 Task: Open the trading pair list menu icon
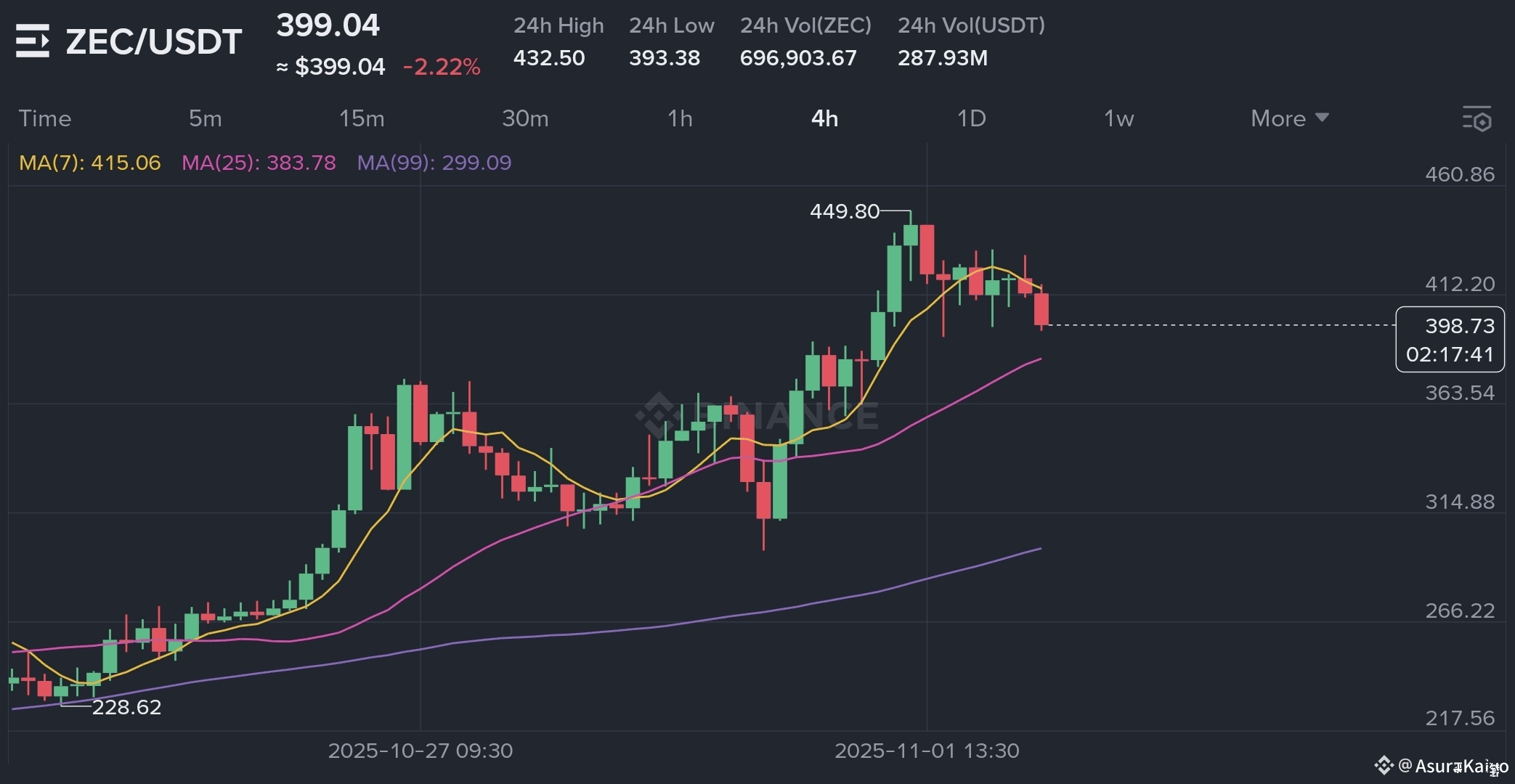point(33,41)
